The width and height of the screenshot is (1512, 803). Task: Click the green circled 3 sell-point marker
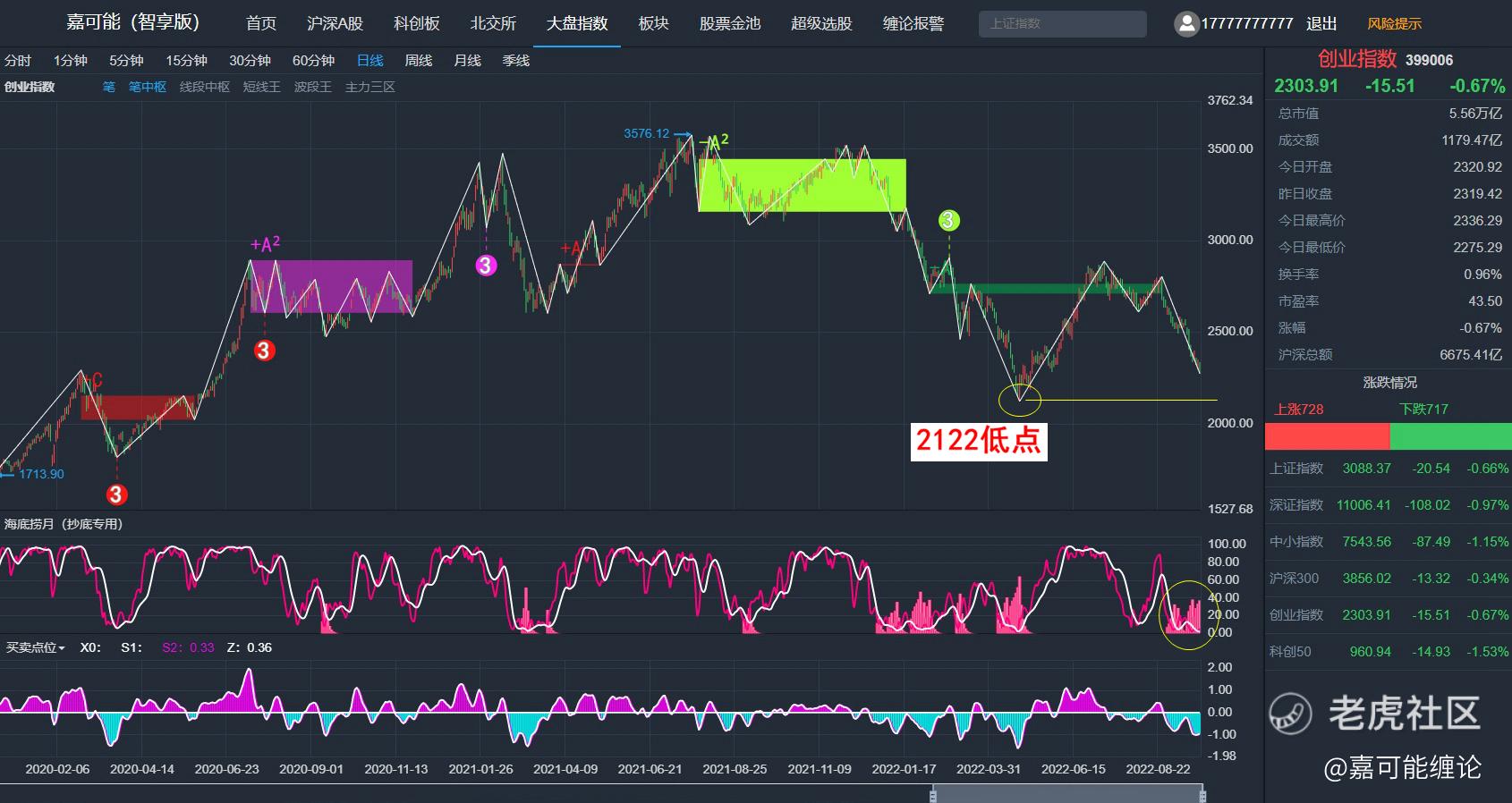coord(948,220)
